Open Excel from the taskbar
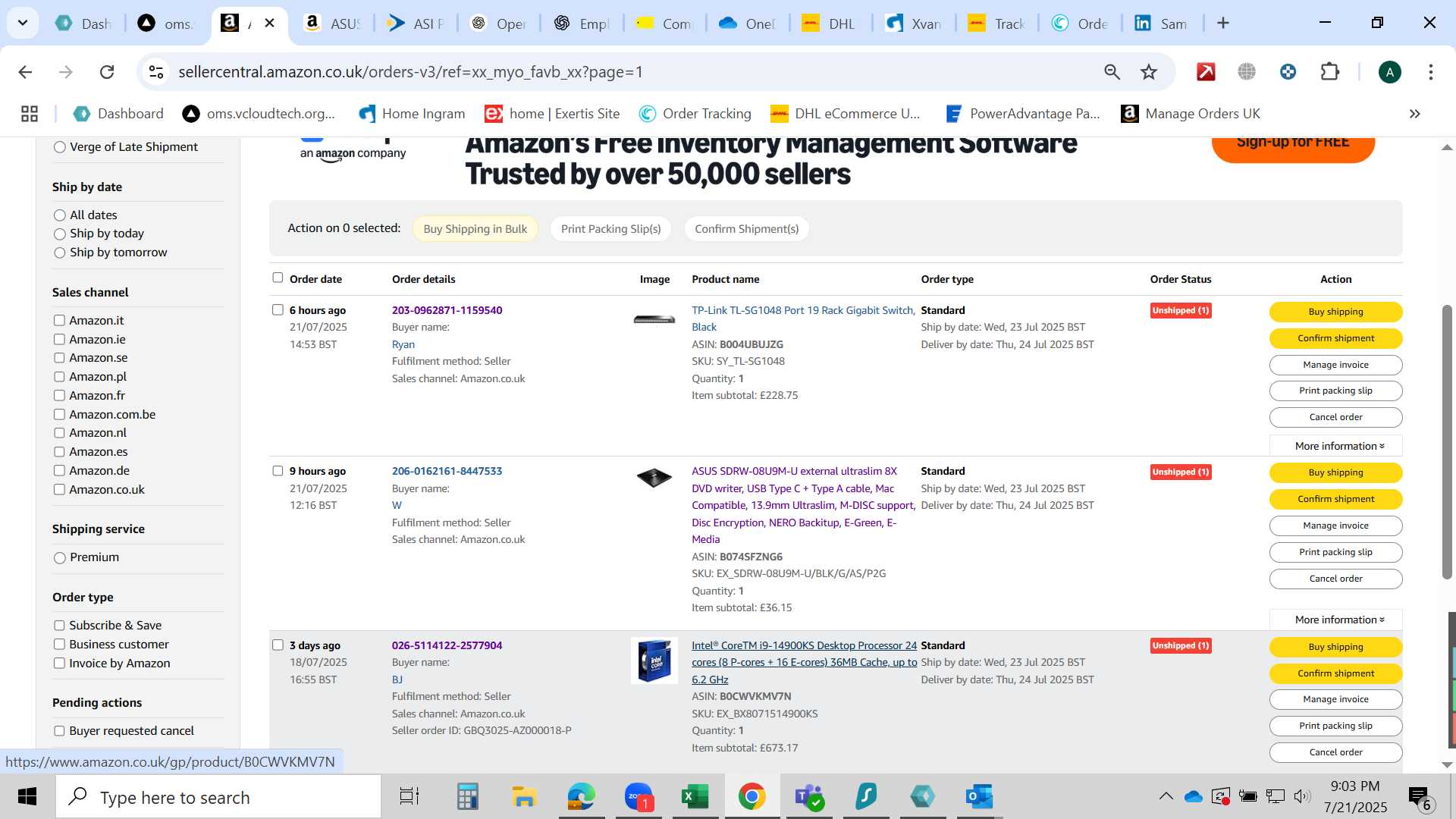This screenshot has width=1456, height=819. [695, 797]
